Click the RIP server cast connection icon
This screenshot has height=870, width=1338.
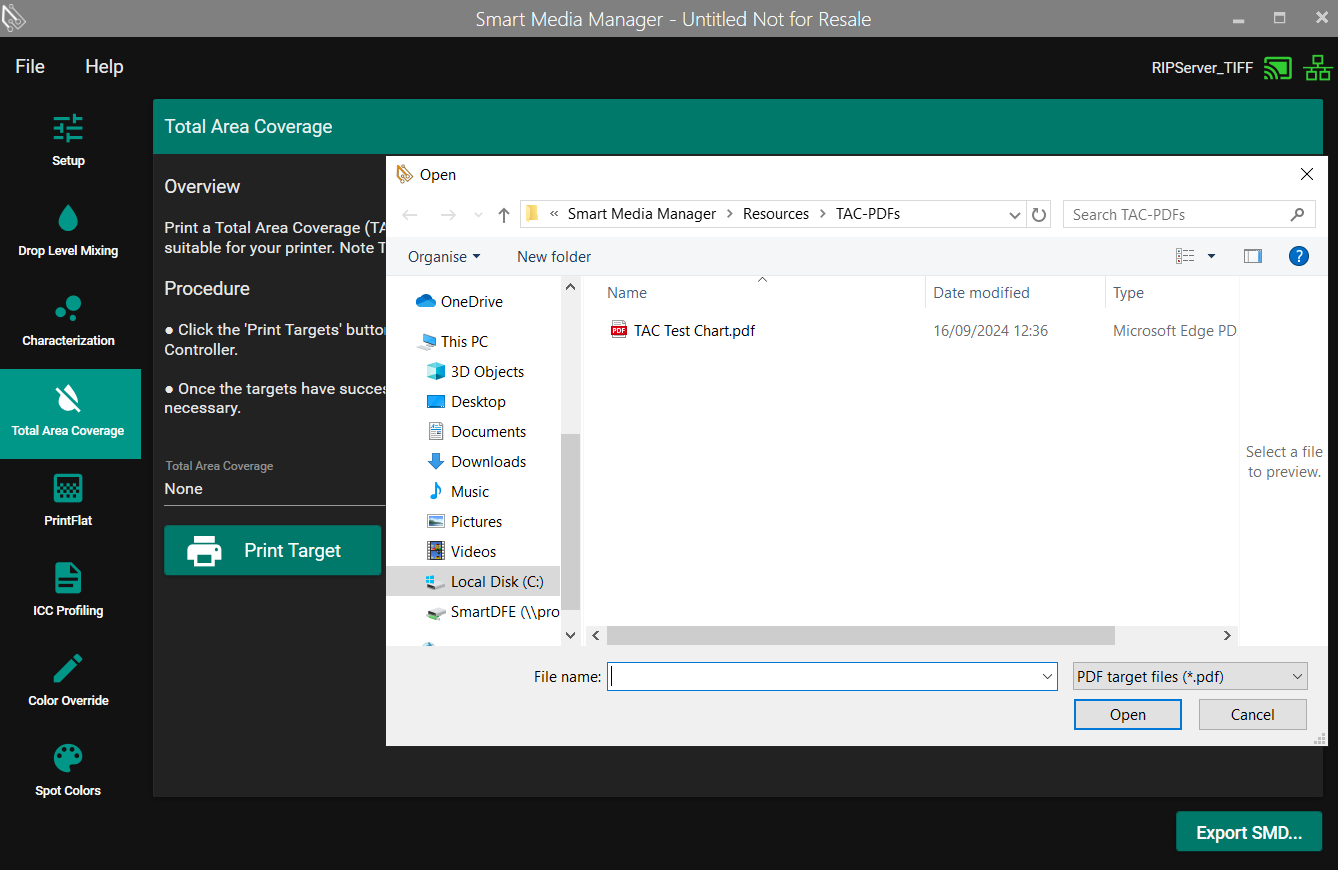[x=1278, y=68]
